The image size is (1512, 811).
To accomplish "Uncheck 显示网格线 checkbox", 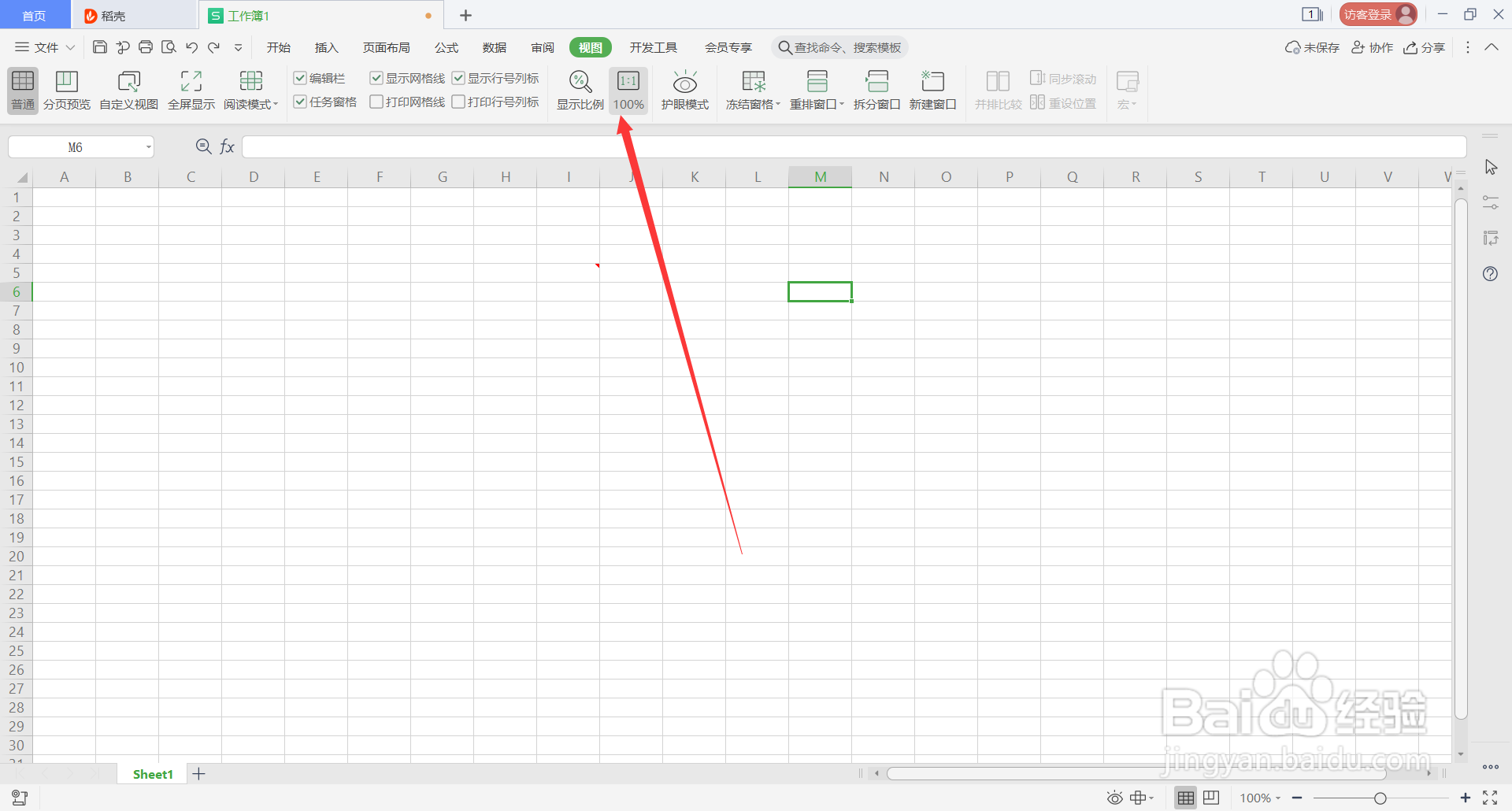I will [x=376, y=78].
